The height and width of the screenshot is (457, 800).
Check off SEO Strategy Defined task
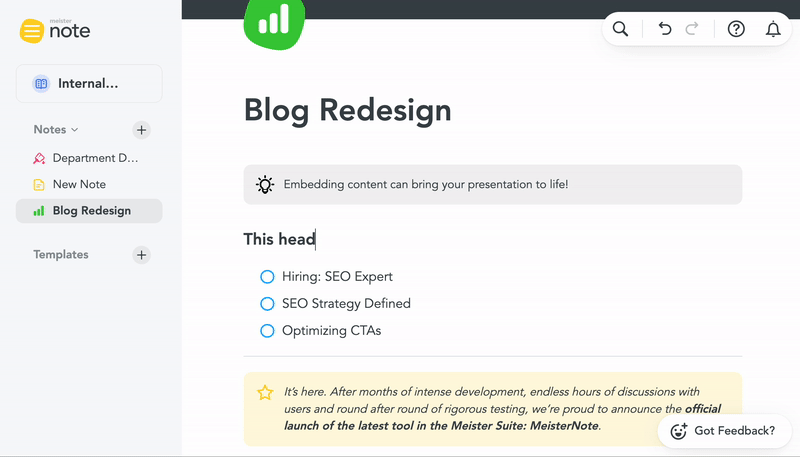click(267, 304)
